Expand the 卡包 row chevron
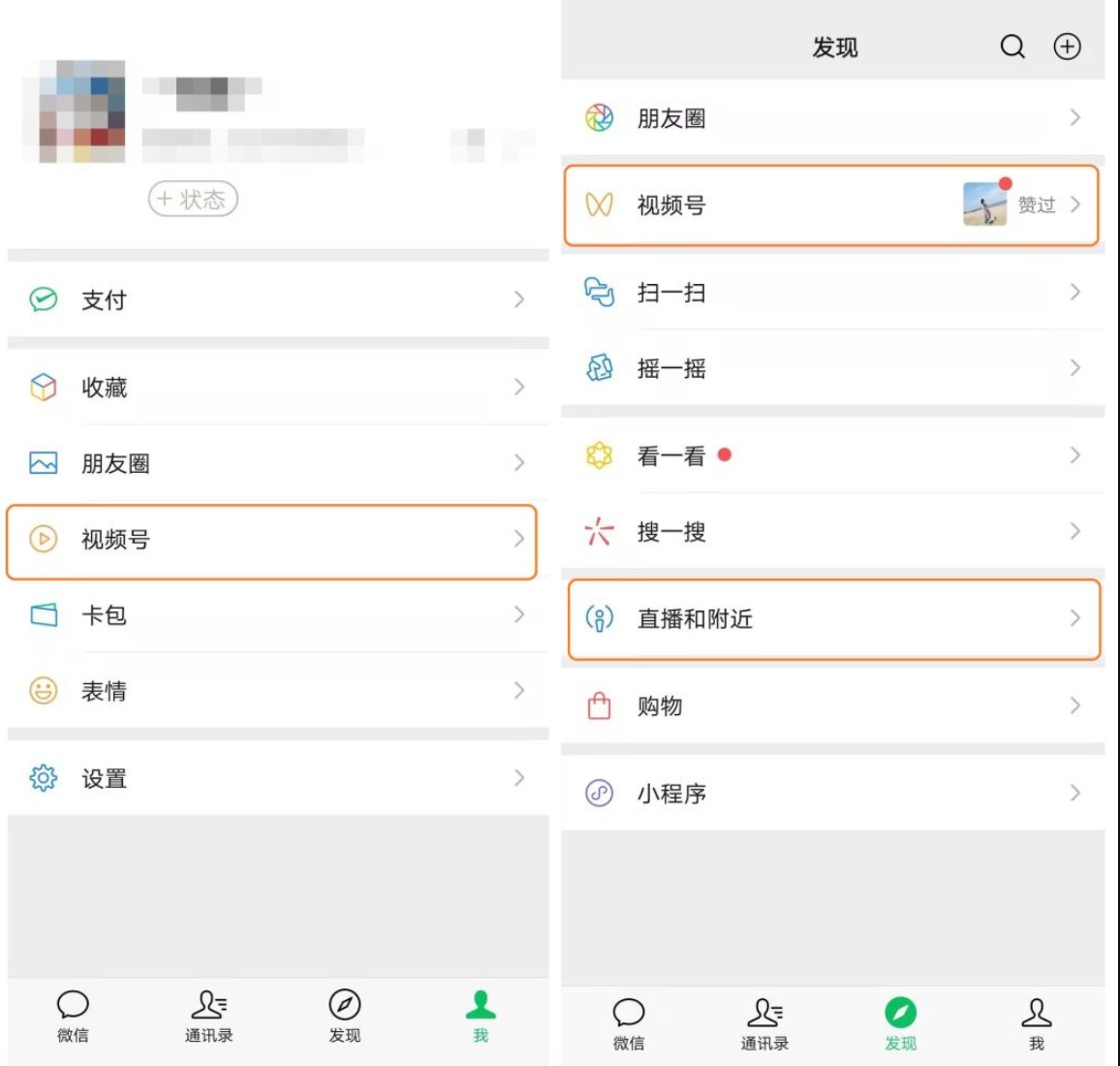1120x1066 pixels. [x=519, y=614]
